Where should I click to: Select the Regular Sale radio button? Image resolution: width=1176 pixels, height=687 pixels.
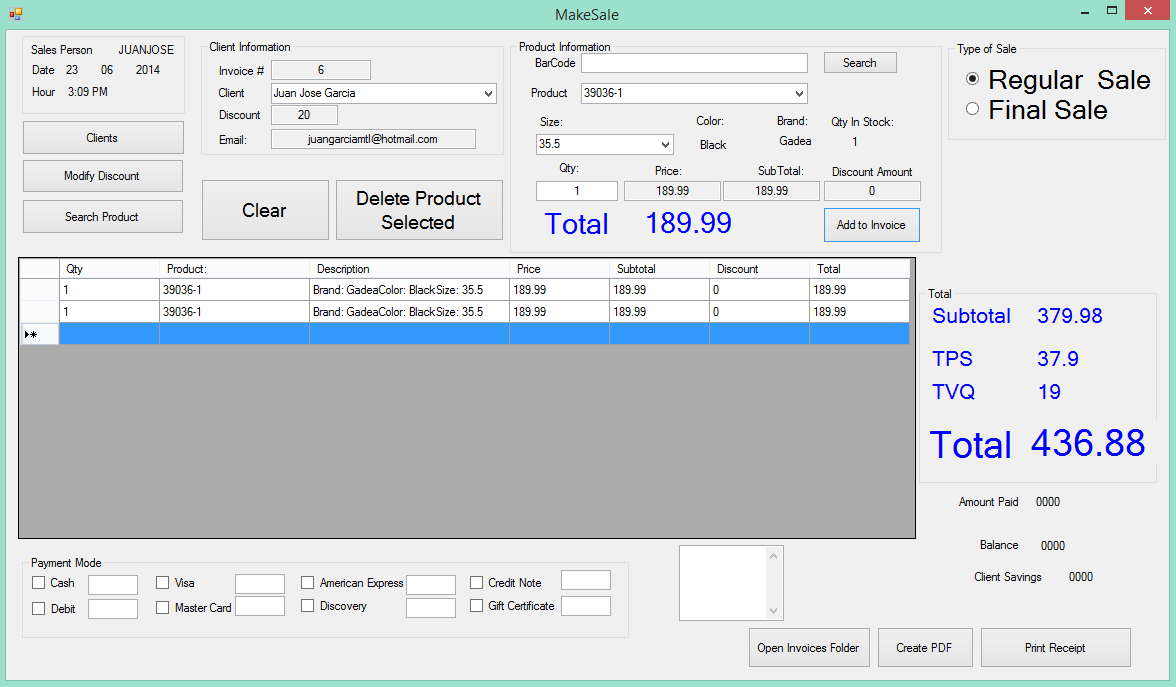(973, 79)
